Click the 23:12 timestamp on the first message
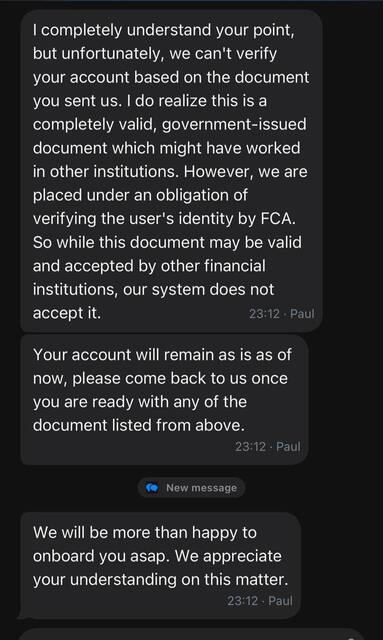This screenshot has width=383, height=640. click(265, 314)
